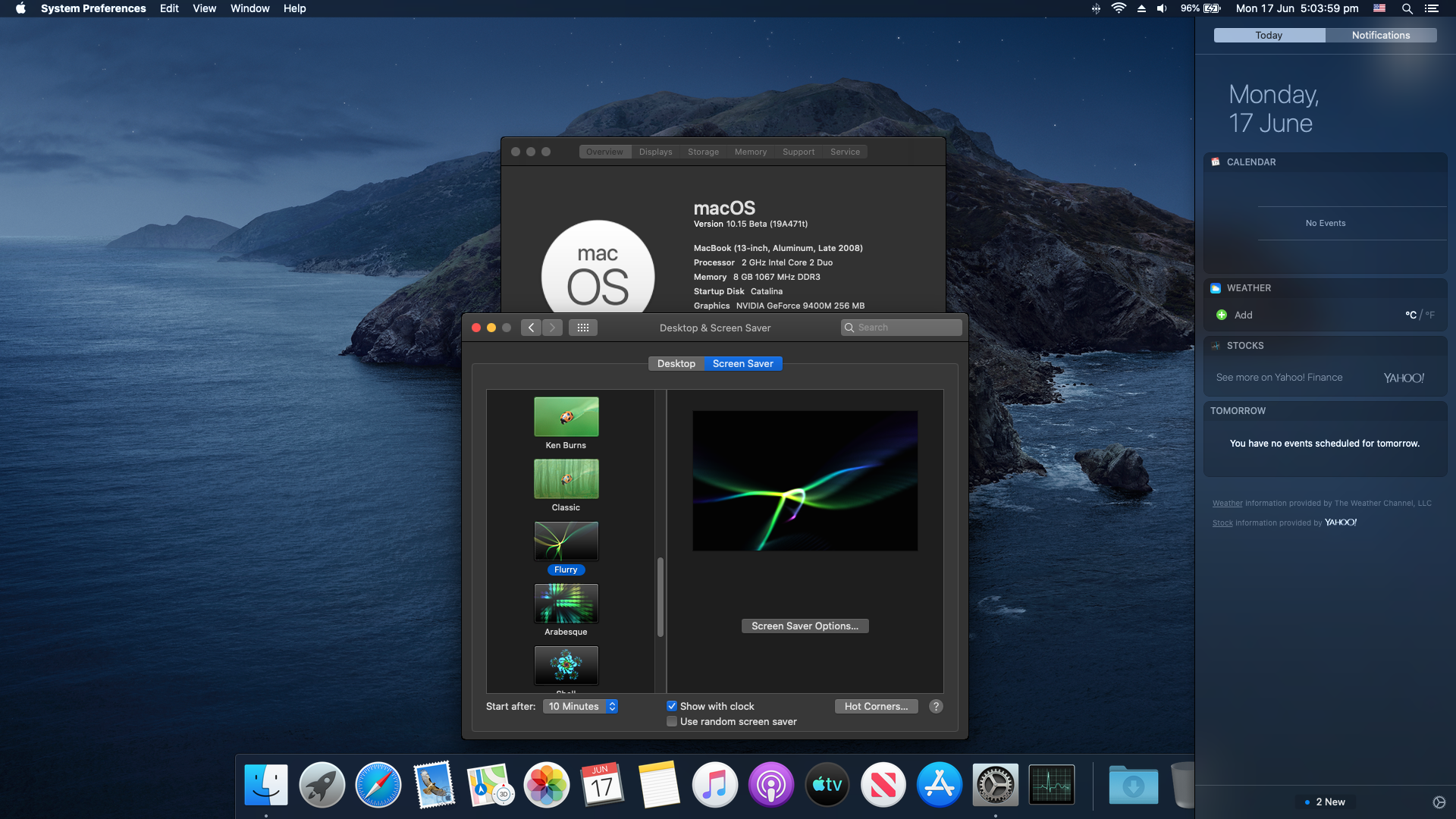Image resolution: width=1456 pixels, height=819 pixels.
Task: Open News app in Dock
Action: pyautogui.click(x=883, y=785)
